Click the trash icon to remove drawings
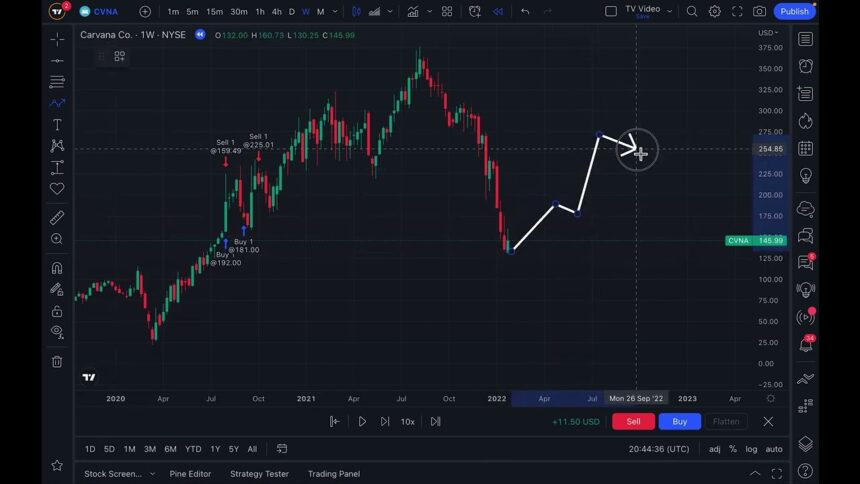 (x=57, y=362)
